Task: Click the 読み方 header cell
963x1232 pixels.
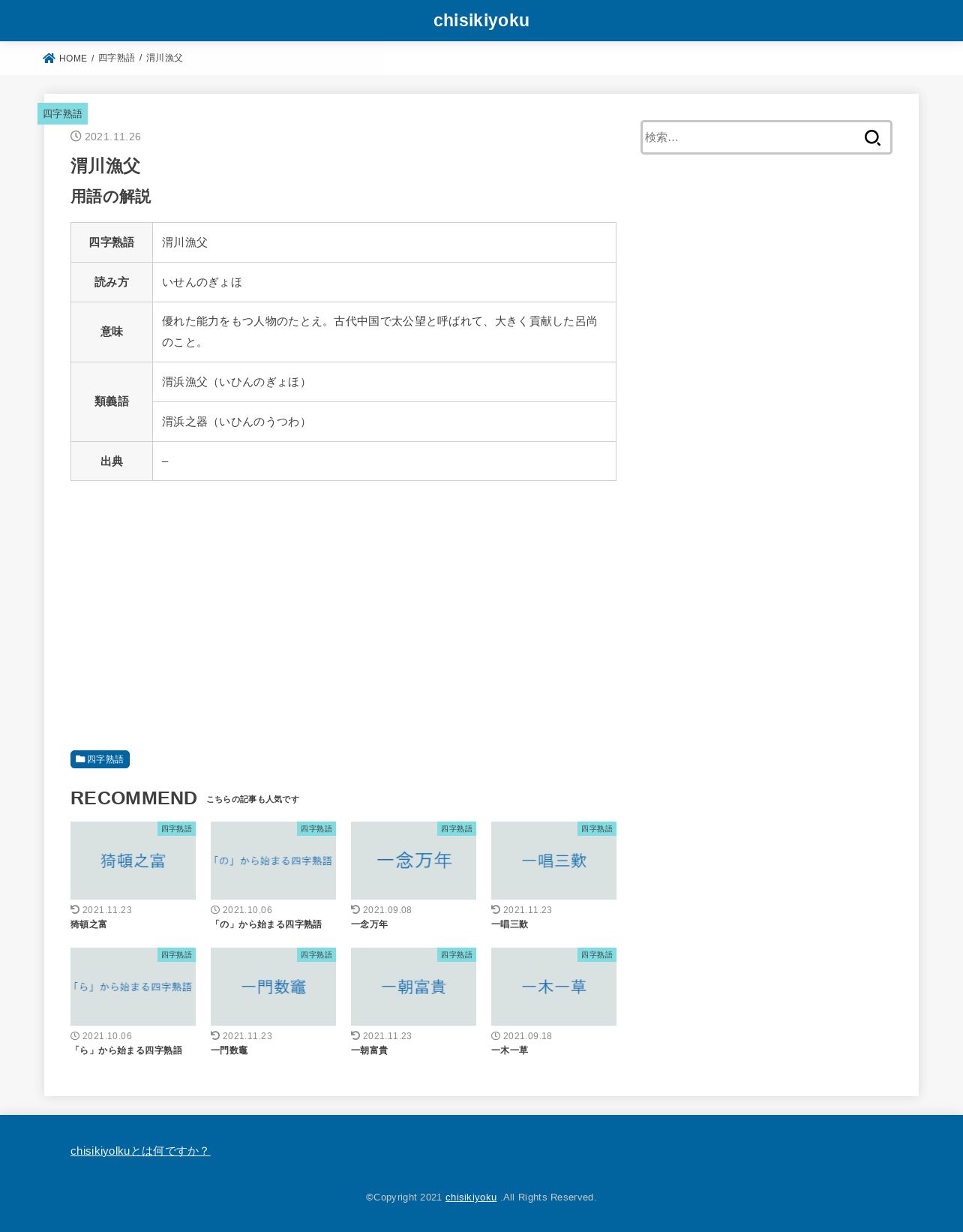Action: coord(112,282)
